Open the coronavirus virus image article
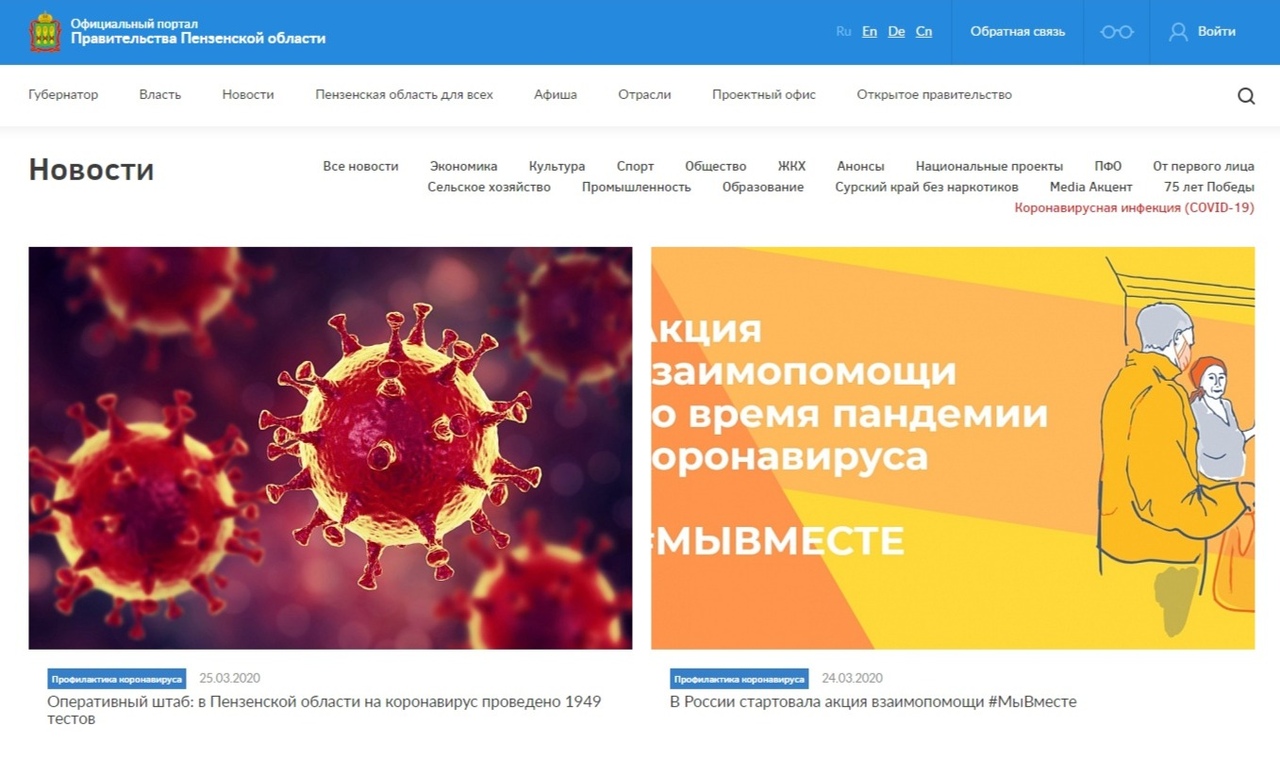Viewport: 1280px width, 759px height. [x=330, y=448]
